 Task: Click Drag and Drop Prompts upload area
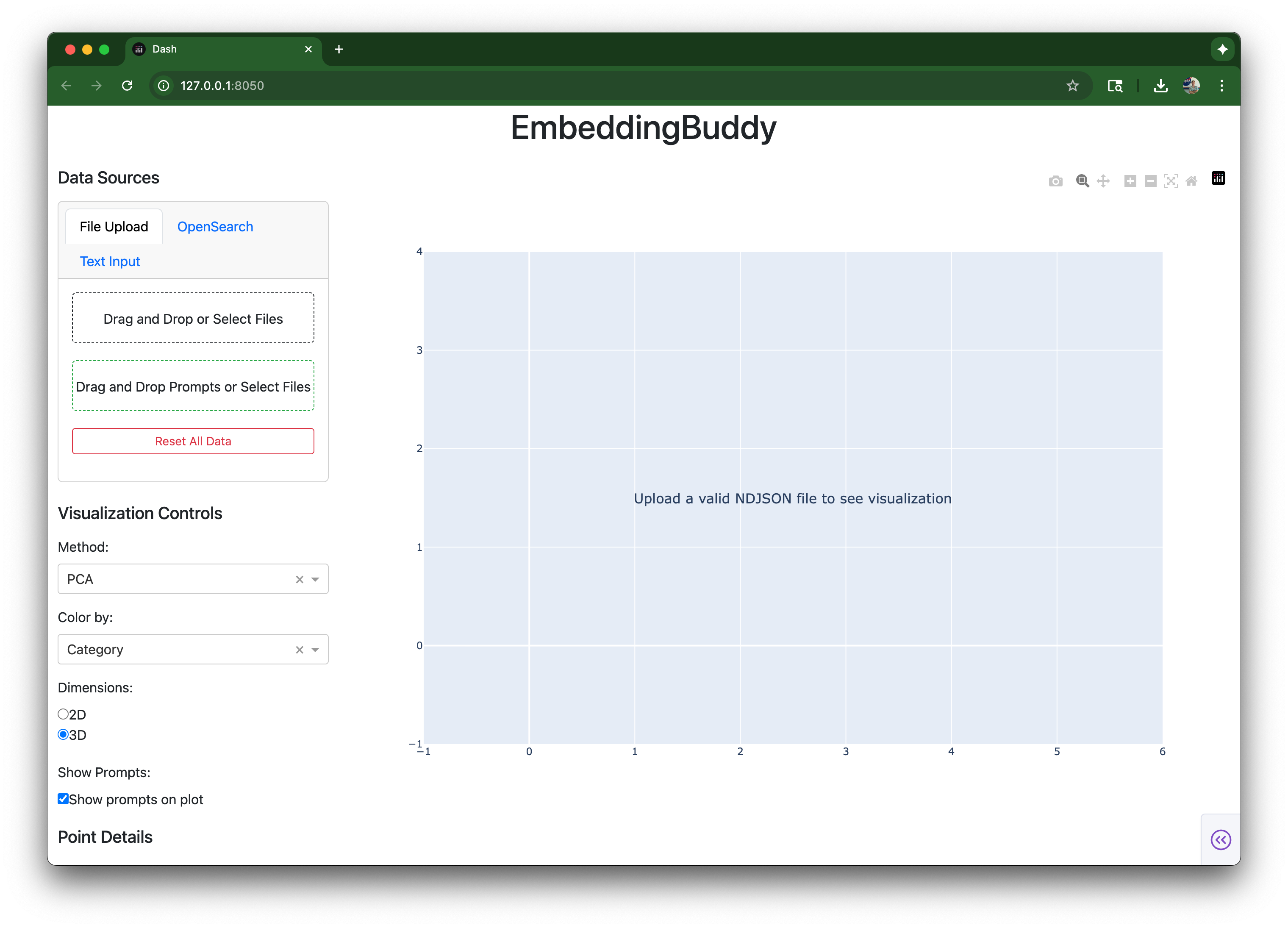coord(193,386)
